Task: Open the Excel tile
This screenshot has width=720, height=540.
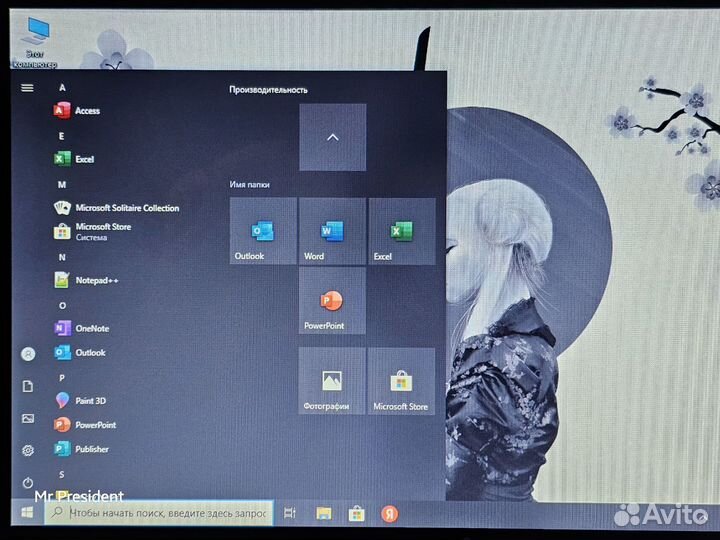Action: coord(402,231)
